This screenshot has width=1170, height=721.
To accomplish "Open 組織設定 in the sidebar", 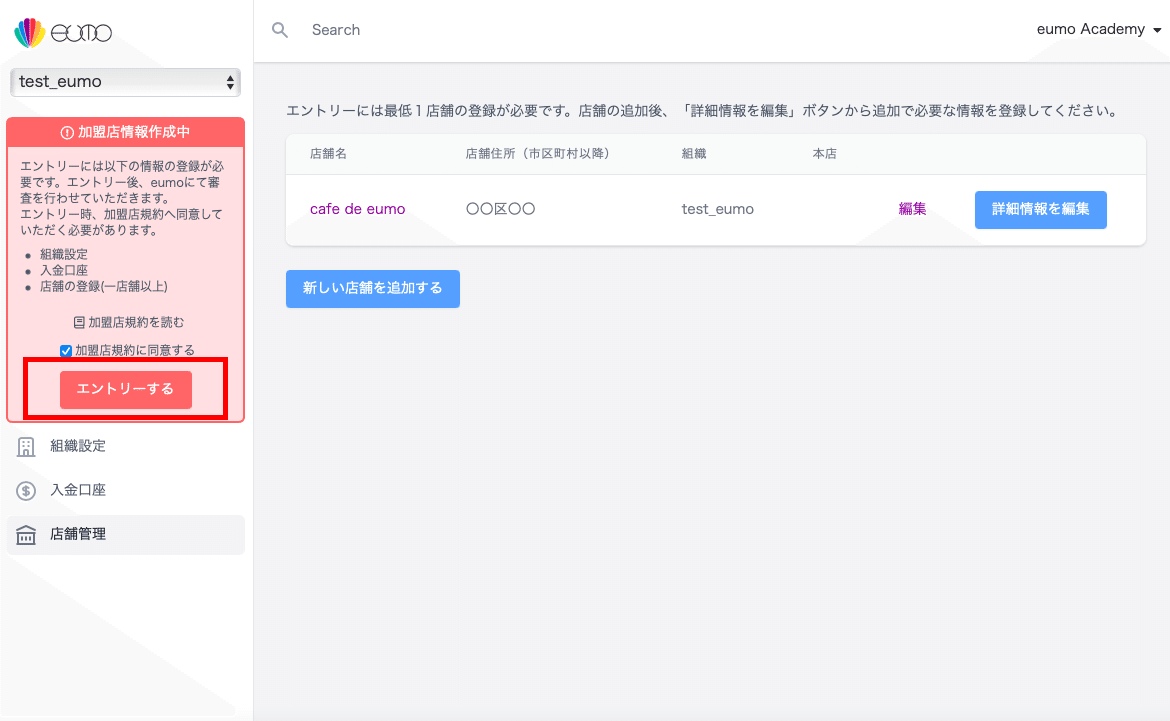I will [x=125, y=446].
